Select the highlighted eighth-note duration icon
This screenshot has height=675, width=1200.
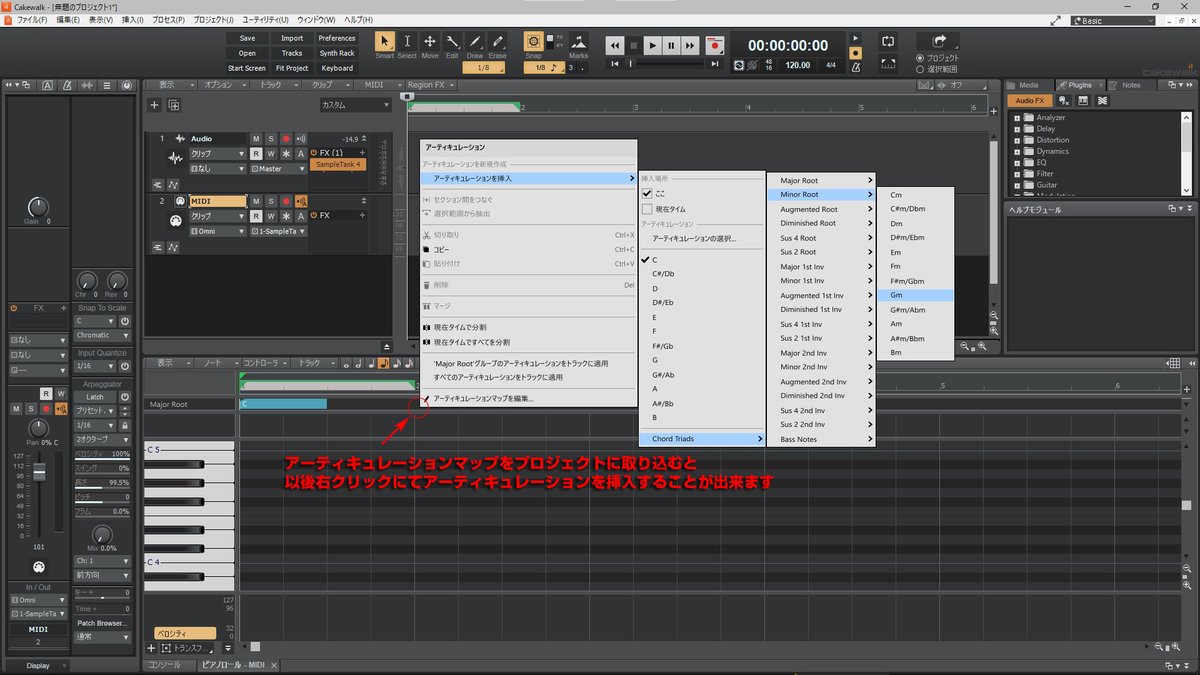(382, 363)
